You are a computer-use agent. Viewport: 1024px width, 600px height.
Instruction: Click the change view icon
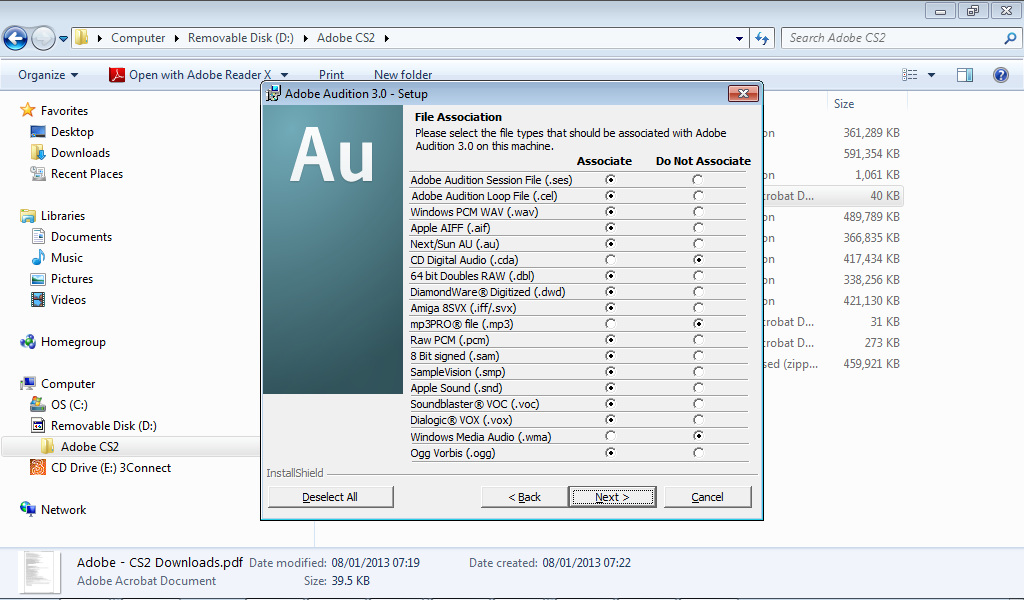tap(910, 75)
